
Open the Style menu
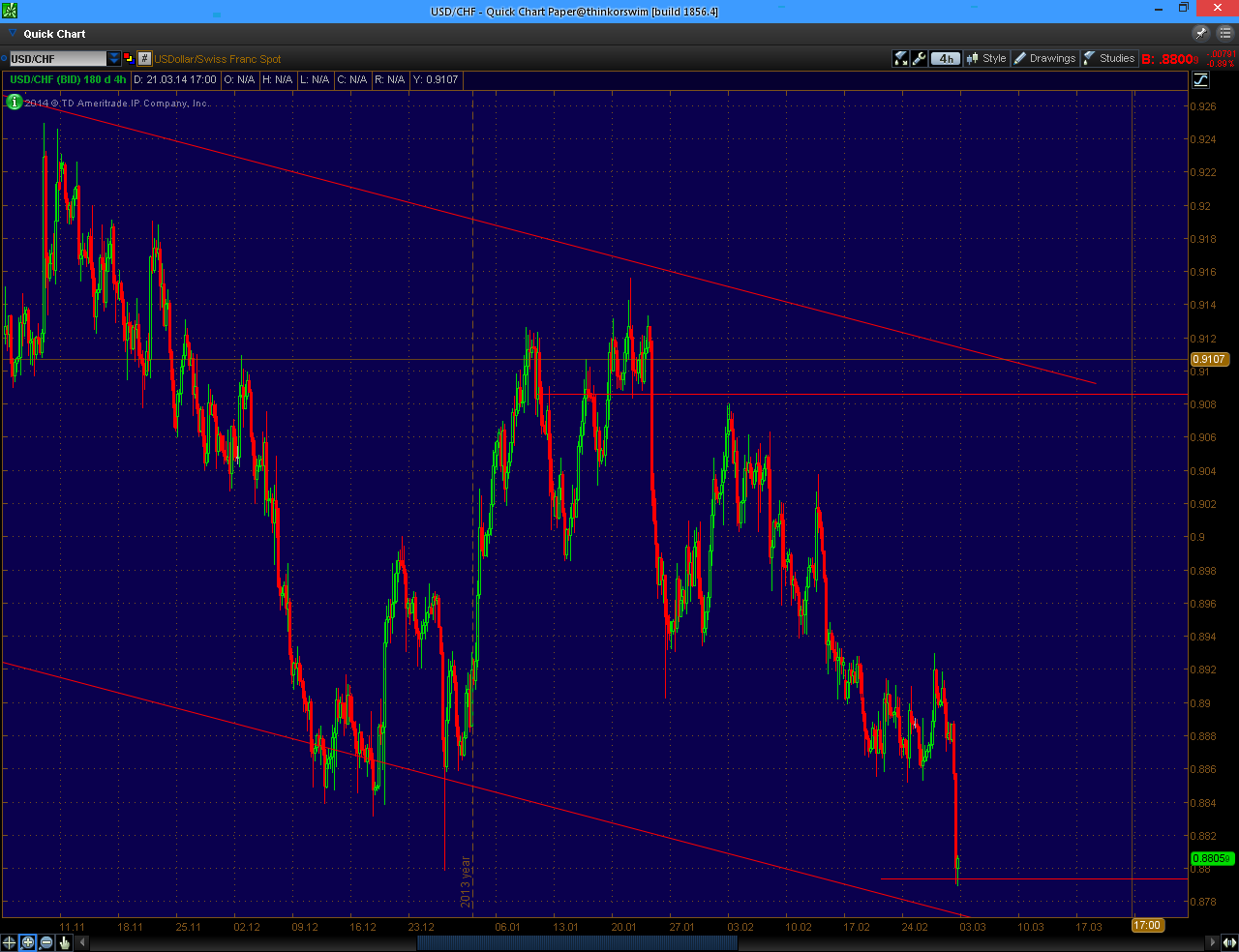(x=986, y=58)
